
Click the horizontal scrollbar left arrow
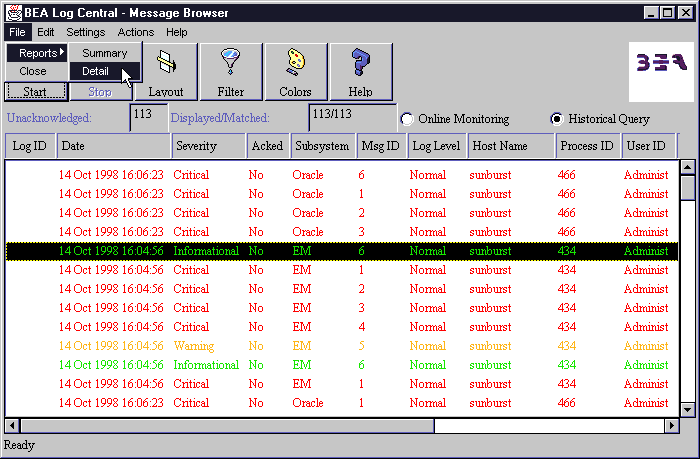click(12, 426)
